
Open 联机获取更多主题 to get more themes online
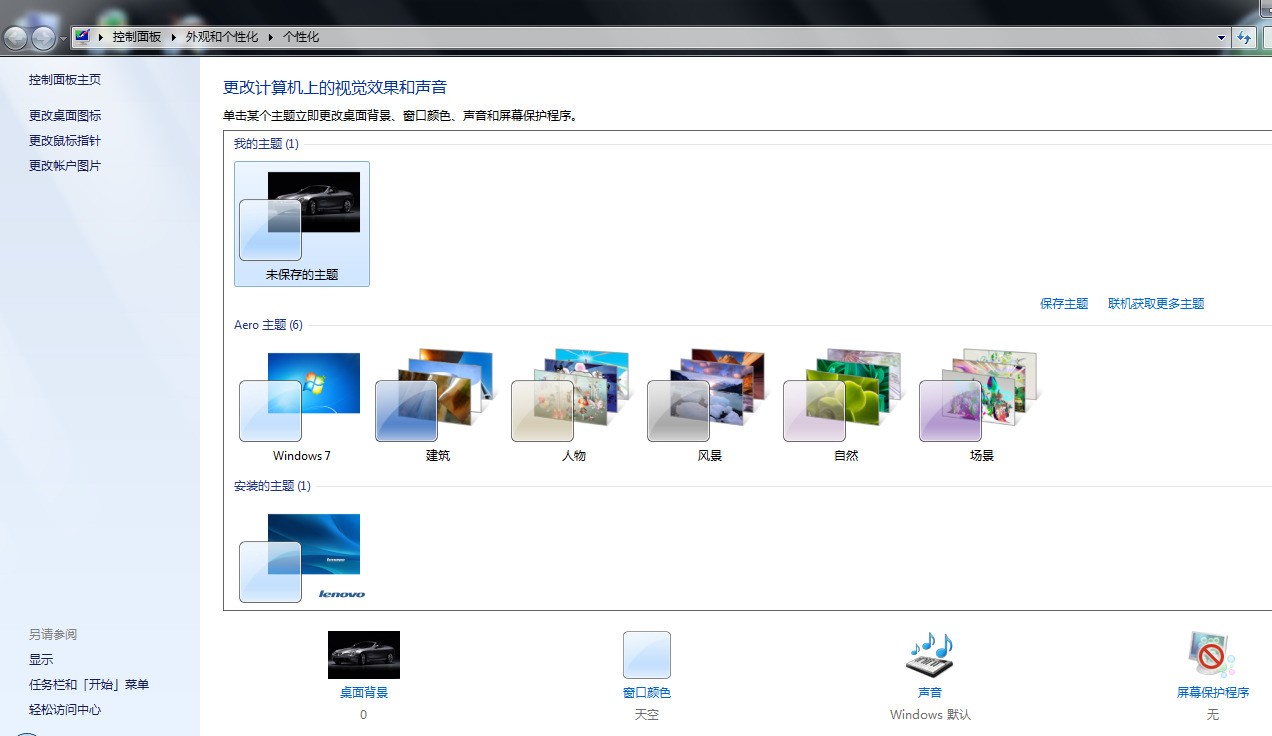coord(1155,303)
